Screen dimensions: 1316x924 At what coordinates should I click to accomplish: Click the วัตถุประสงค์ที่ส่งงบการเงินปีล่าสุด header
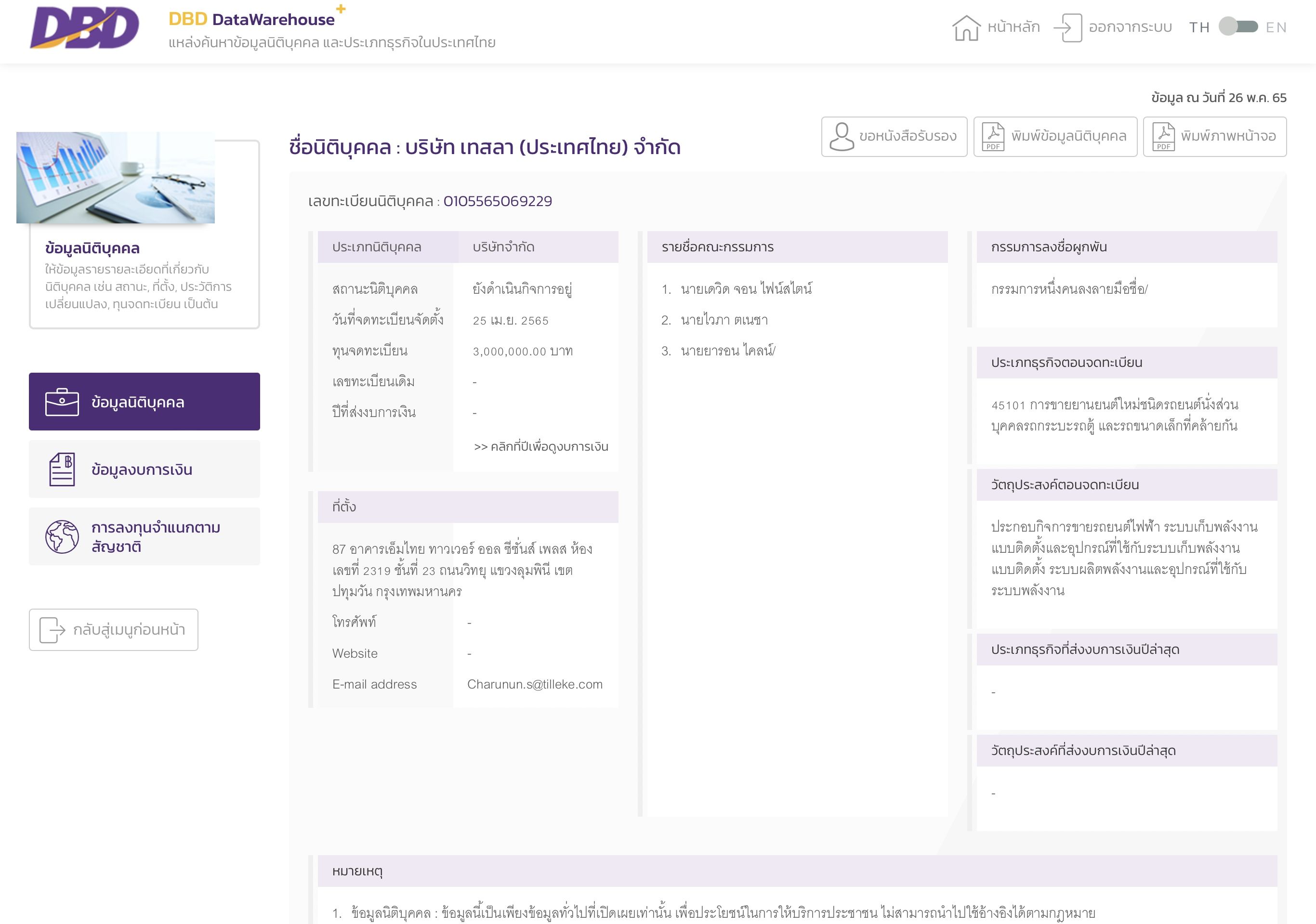tap(1127, 751)
